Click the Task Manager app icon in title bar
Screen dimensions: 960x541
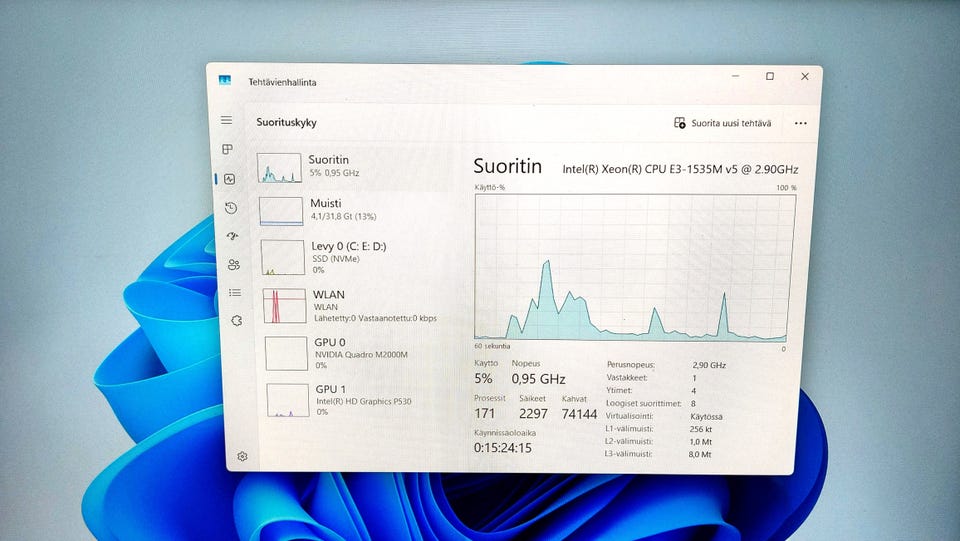225,80
